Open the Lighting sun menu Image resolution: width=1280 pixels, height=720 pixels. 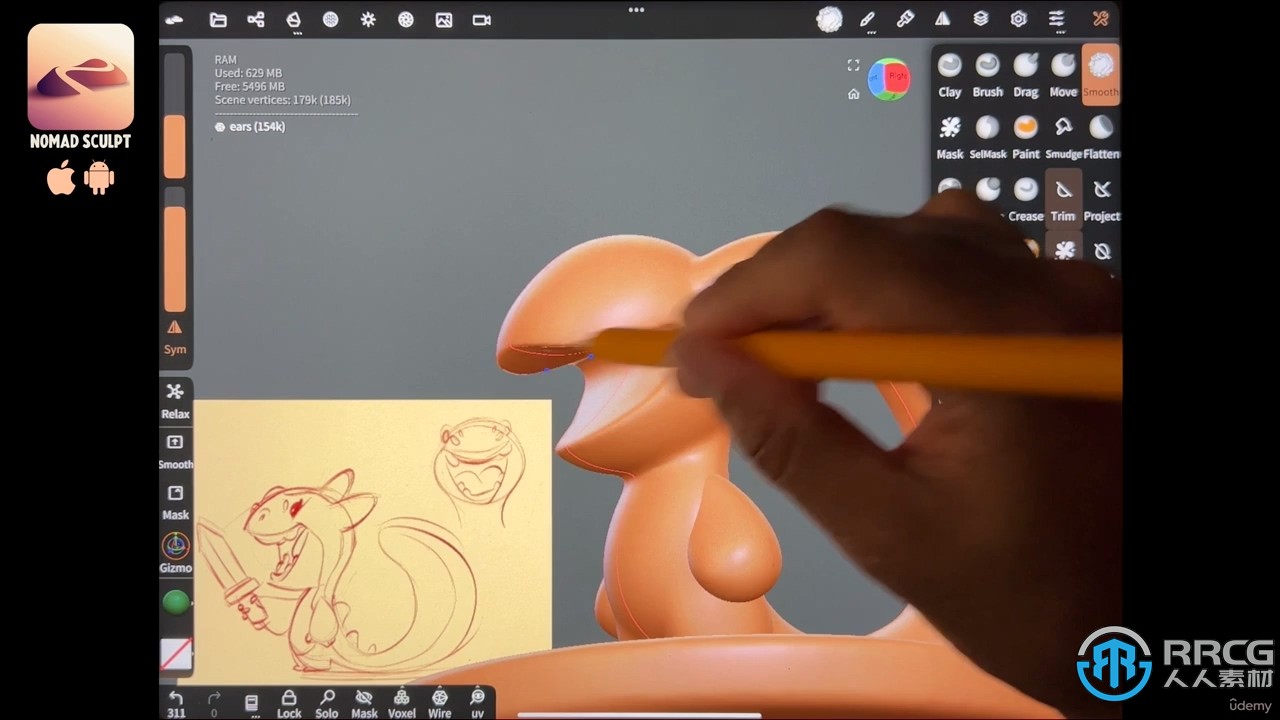[368, 19]
